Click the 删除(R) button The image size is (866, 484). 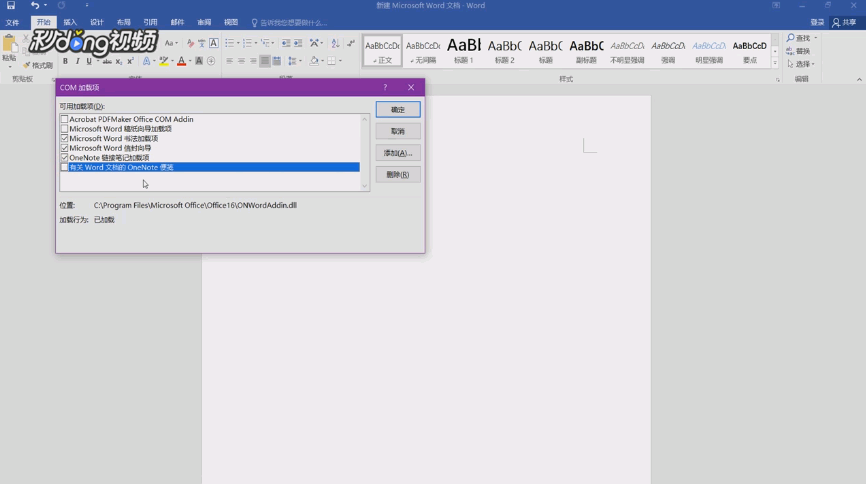(398, 175)
